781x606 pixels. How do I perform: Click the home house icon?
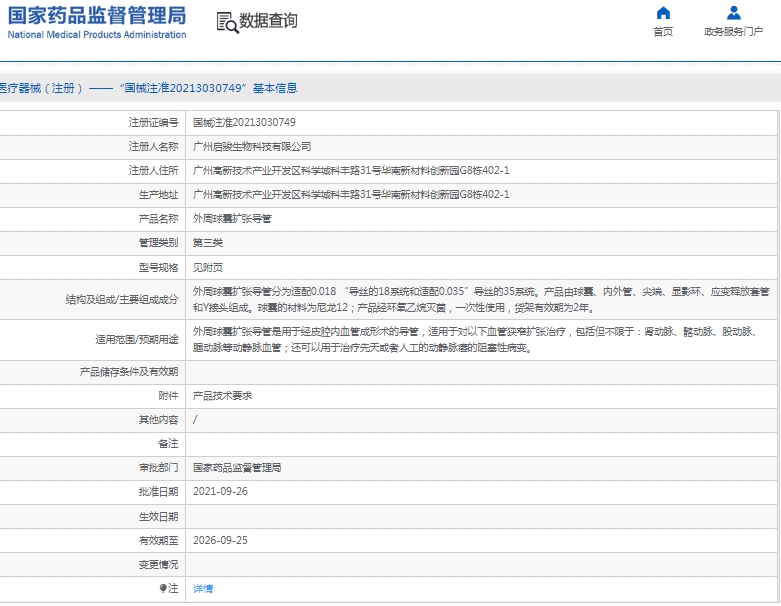663,12
